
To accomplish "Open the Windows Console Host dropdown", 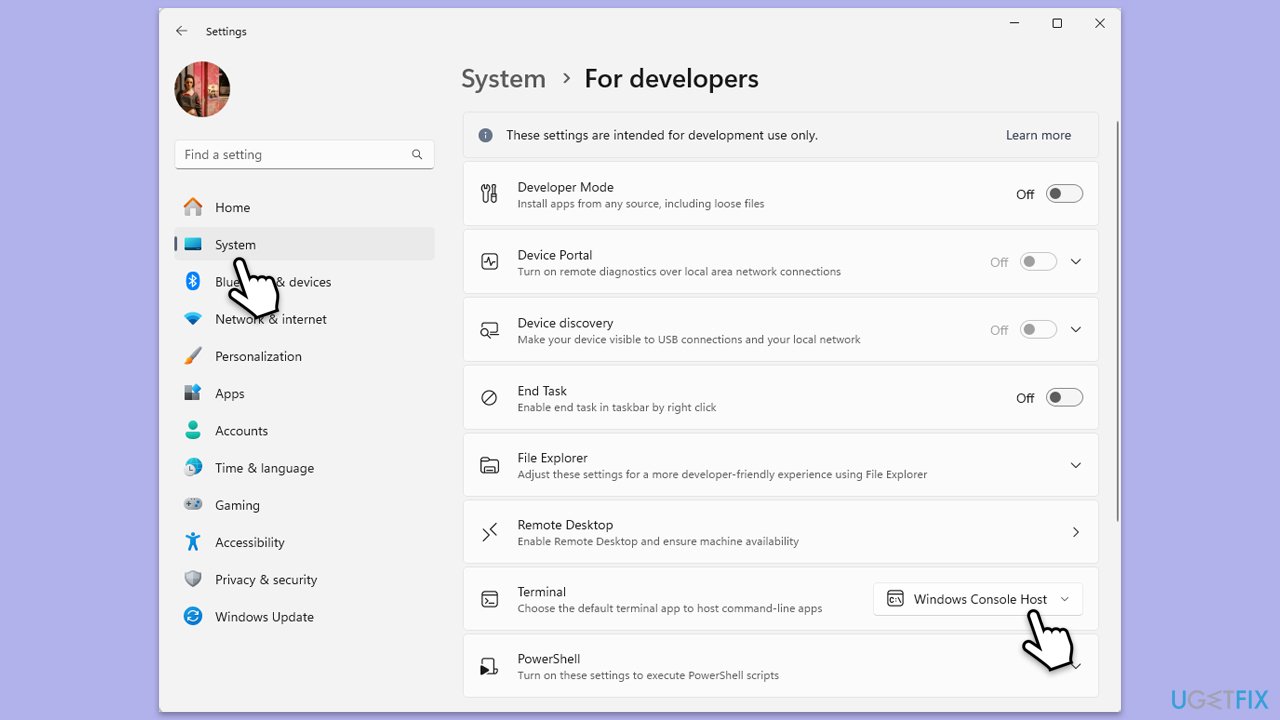I will coord(978,599).
